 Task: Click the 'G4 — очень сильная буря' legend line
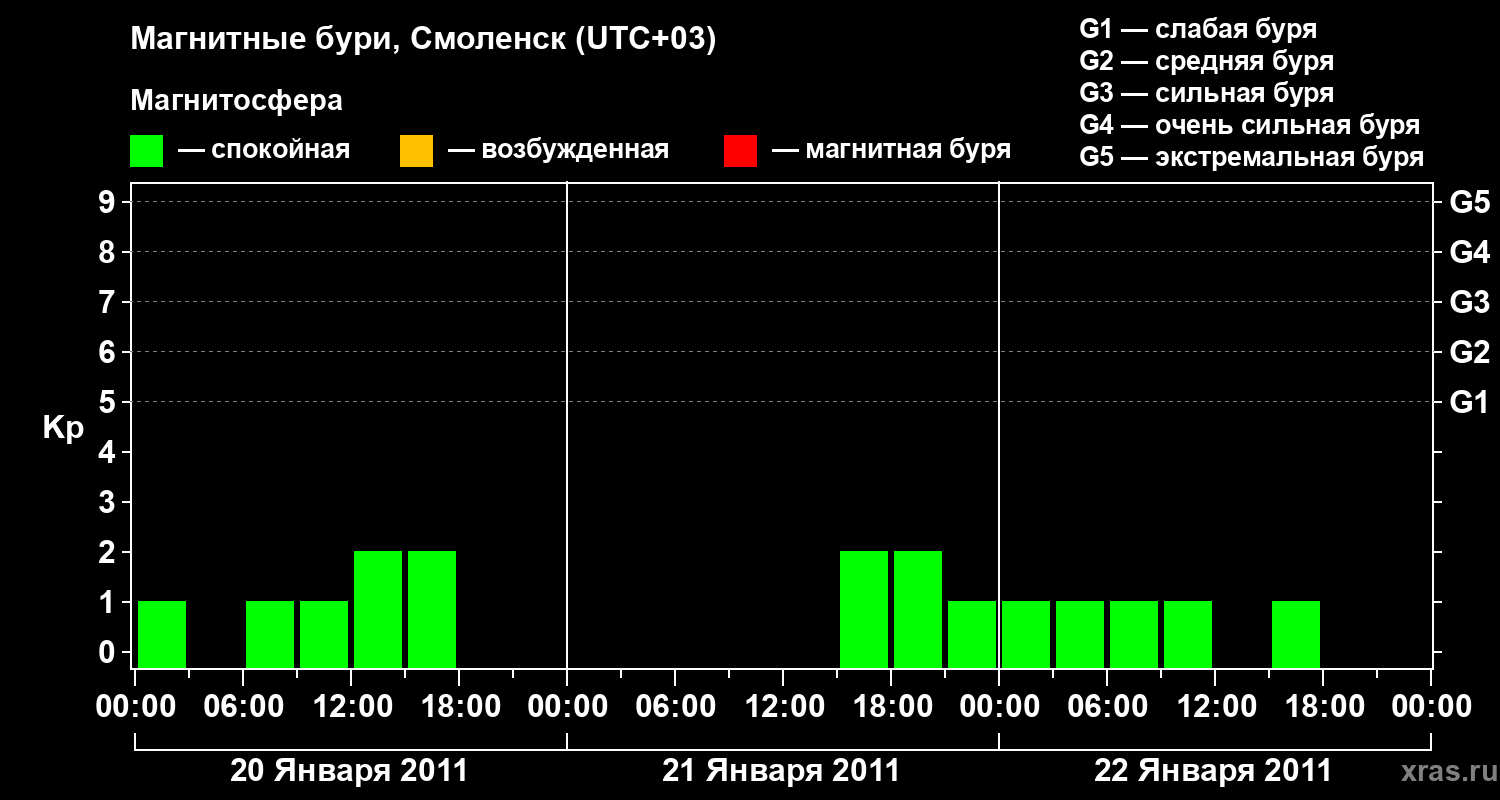tap(1249, 125)
